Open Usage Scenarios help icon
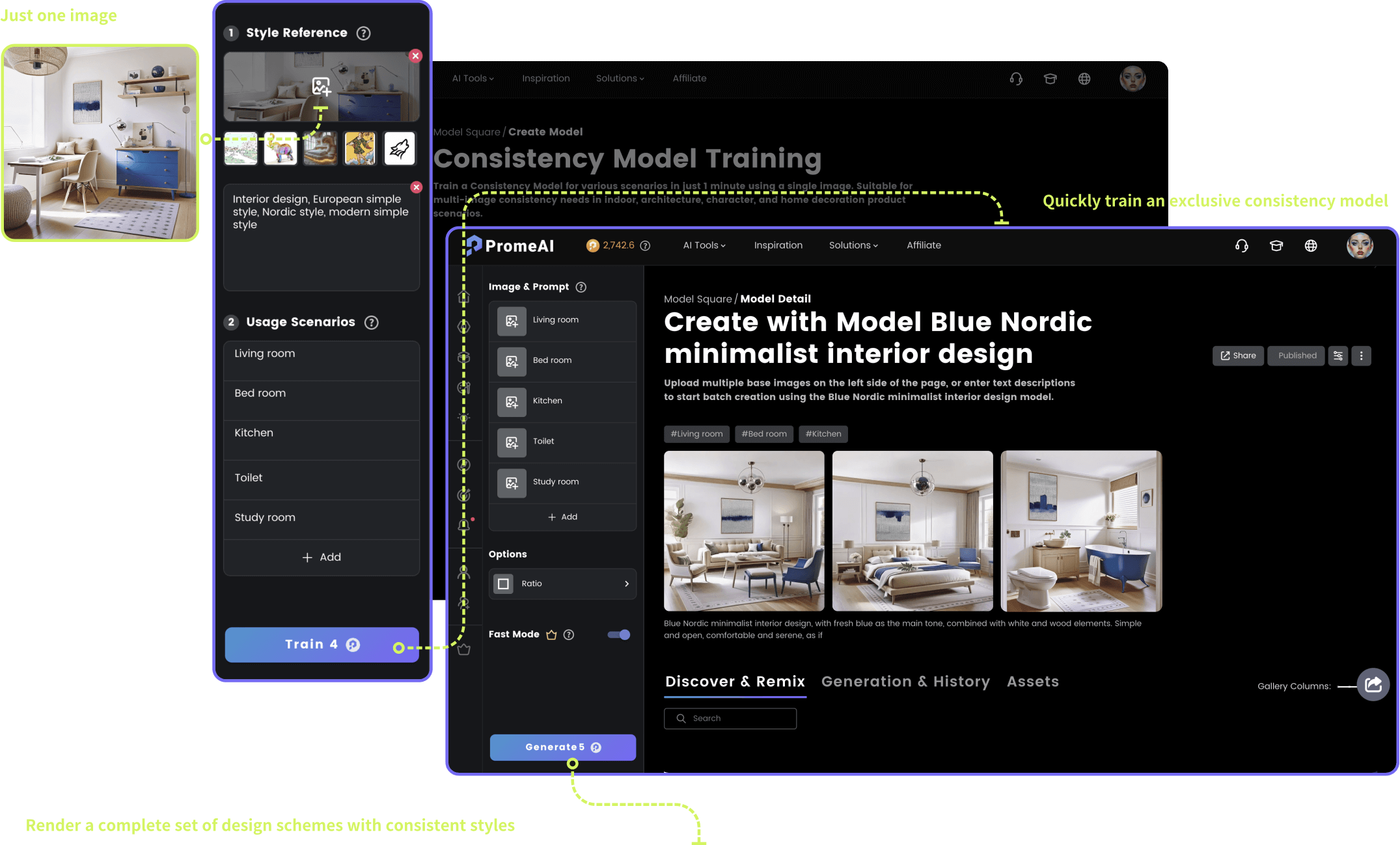The height and width of the screenshot is (845, 1400). tap(372, 323)
